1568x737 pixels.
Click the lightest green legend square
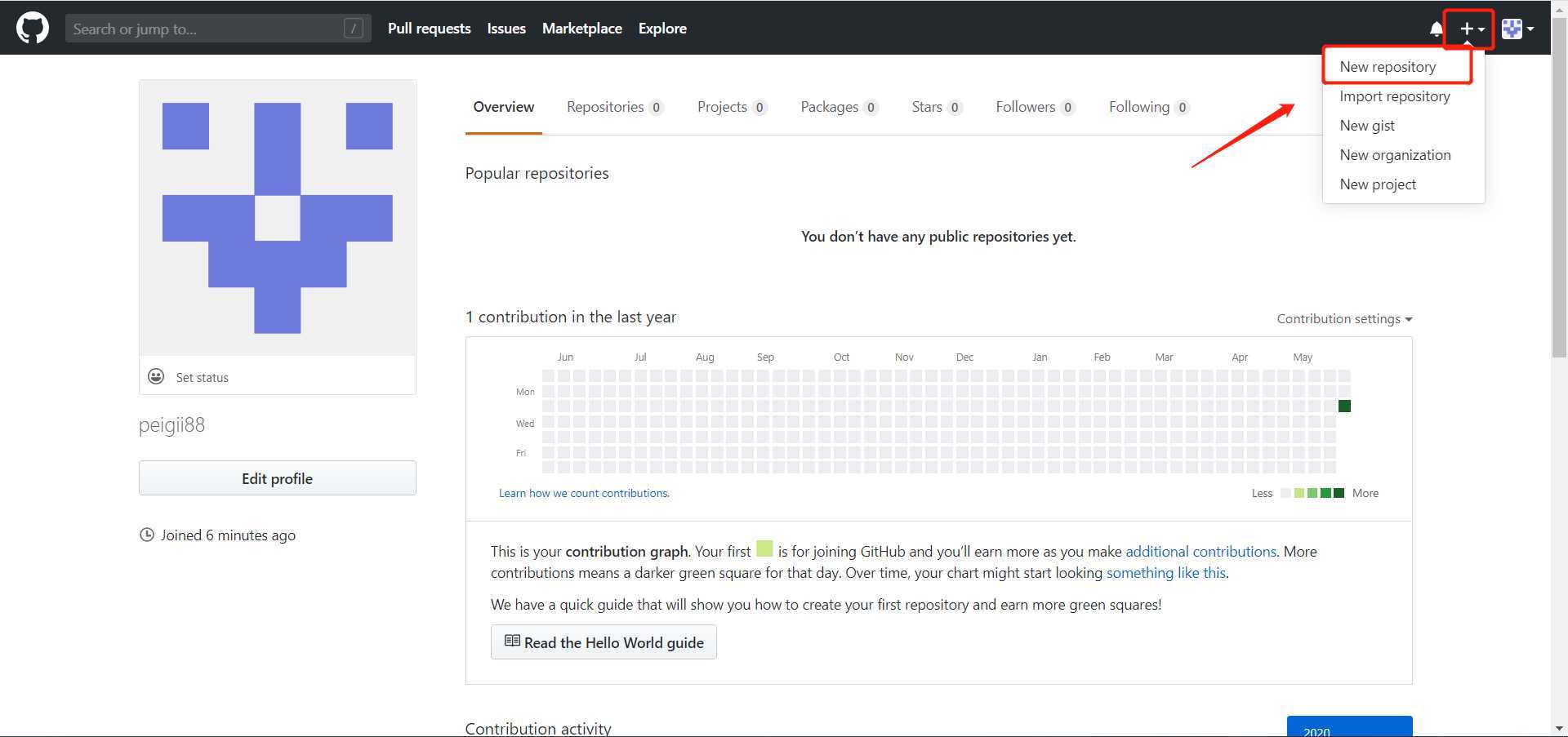pyautogui.click(x=1299, y=493)
